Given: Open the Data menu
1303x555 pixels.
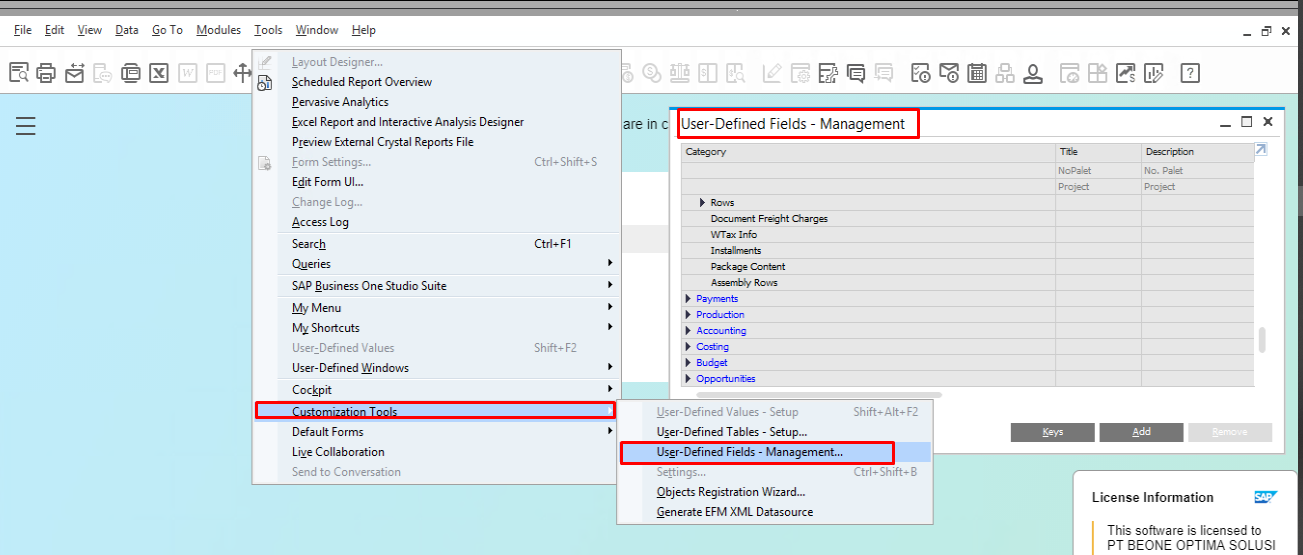Looking at the screenshot, I should tap(127, 30).
